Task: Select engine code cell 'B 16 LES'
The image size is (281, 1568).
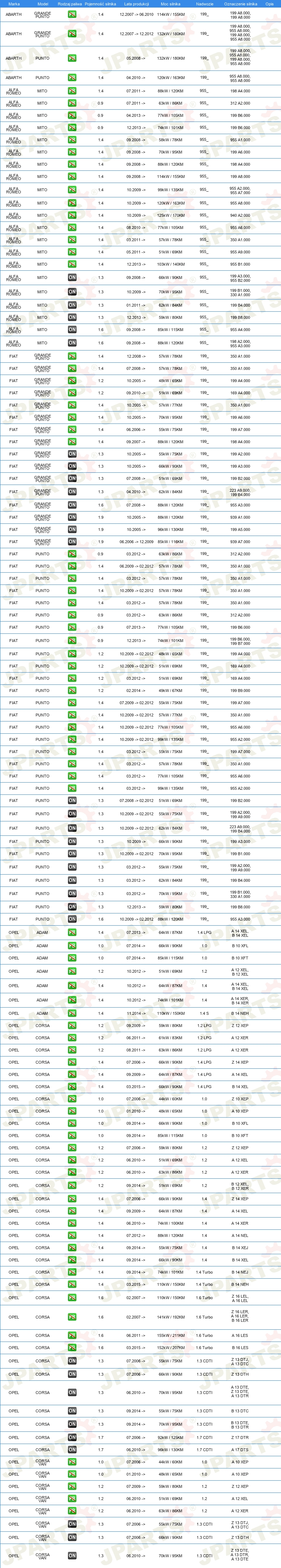Action: coord(240,1348)
